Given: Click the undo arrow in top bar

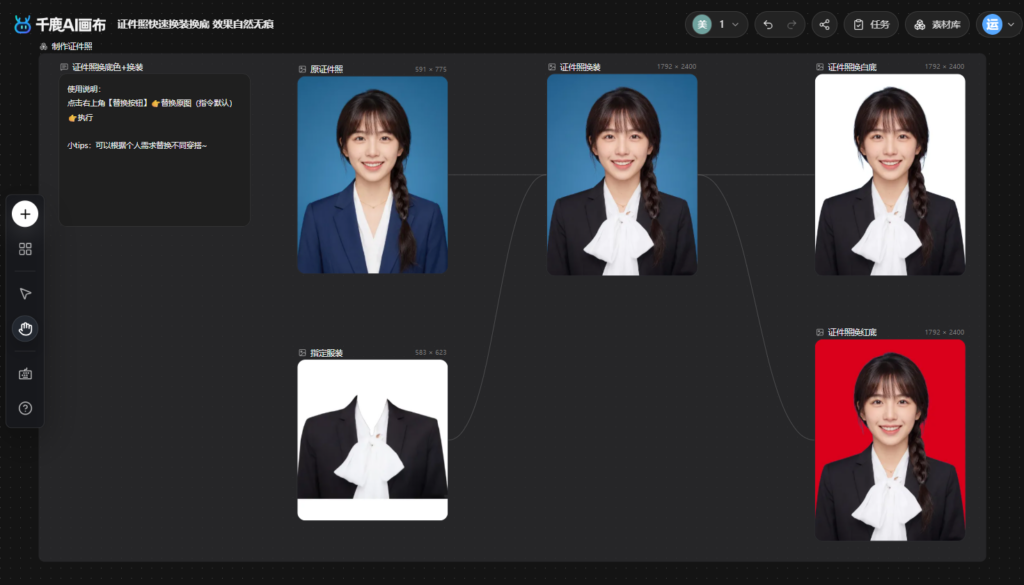Looking at the screenshot, I should pos(768,25).
